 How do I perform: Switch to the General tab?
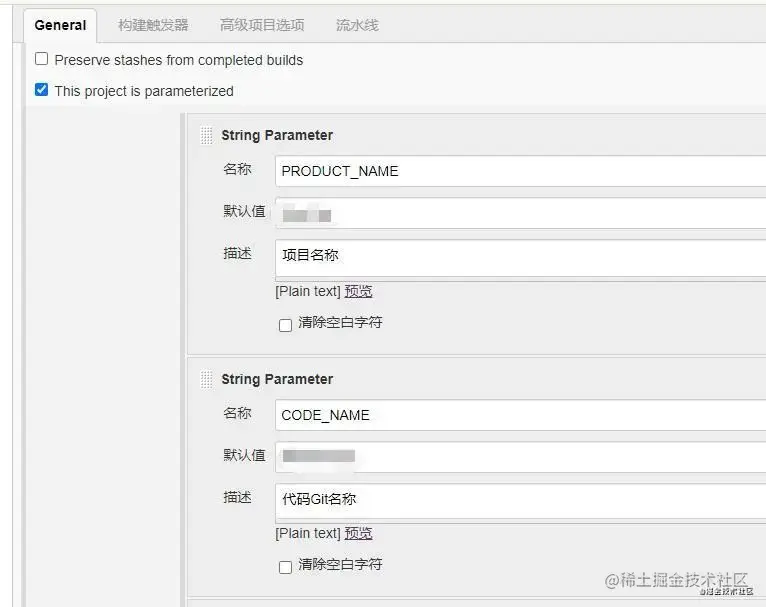(60, 25)
